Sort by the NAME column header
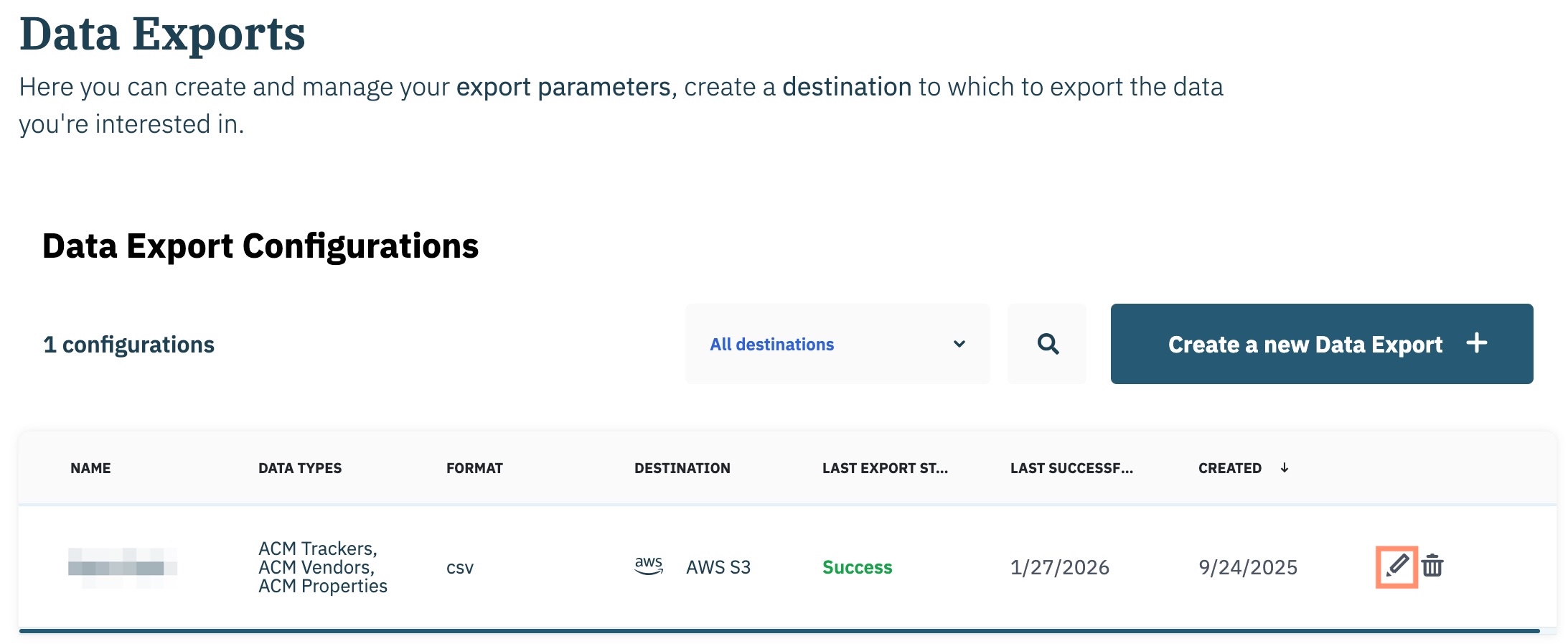1568x644 pixels. pos(90,468)
